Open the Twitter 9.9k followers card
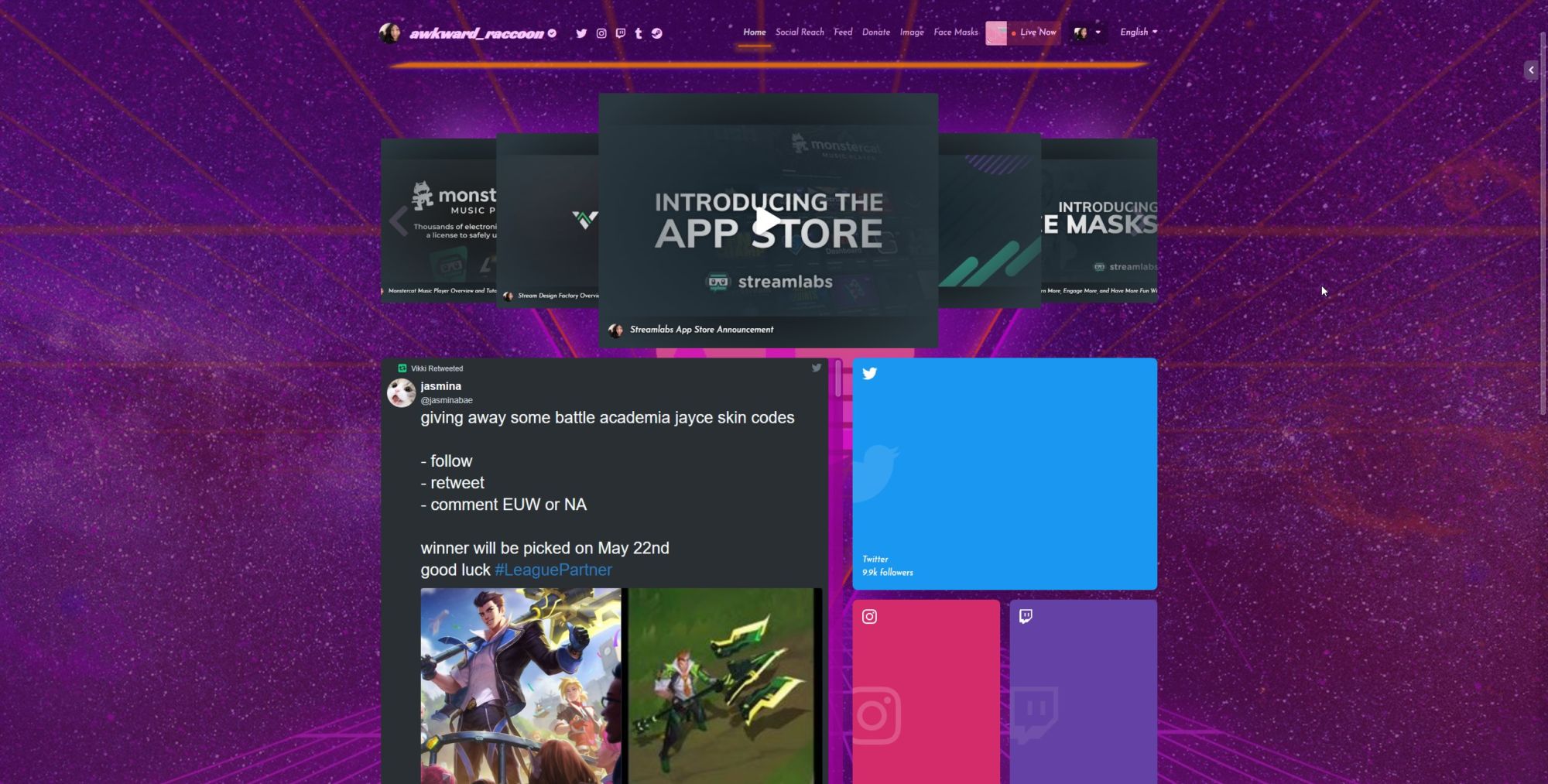The image size is (1548, 784). [1004, 474]
